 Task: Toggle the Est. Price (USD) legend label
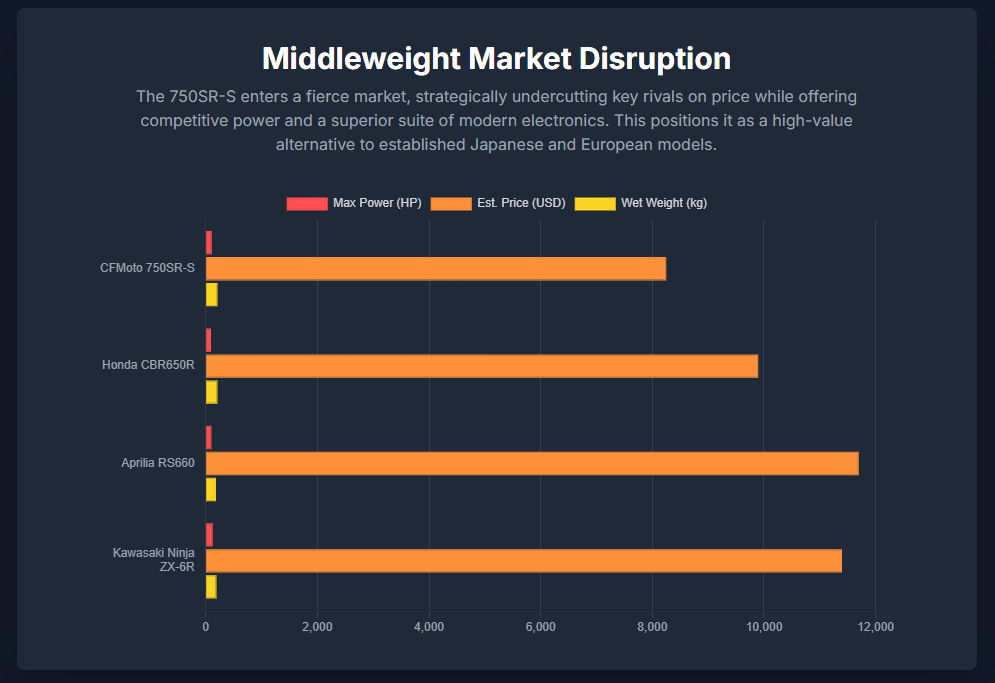(521, 203)
